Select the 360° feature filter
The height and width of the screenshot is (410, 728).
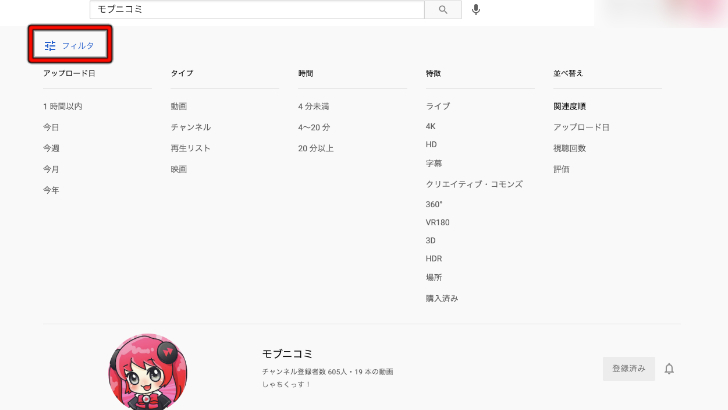(x=434, y=204)
